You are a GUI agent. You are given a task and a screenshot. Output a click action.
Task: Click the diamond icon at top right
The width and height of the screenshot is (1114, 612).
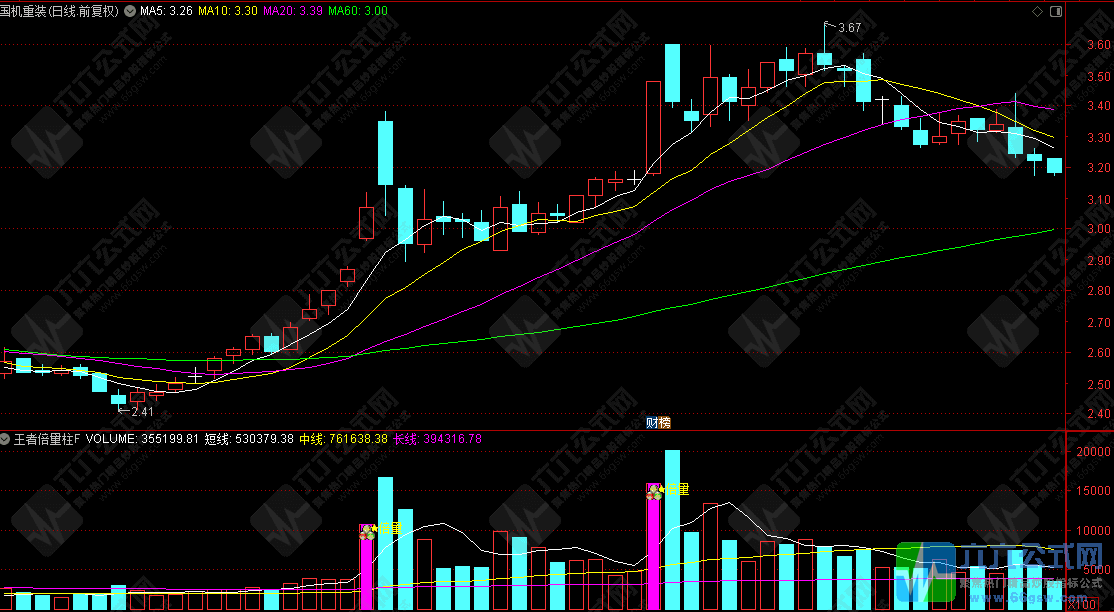tap(1036, 11)
